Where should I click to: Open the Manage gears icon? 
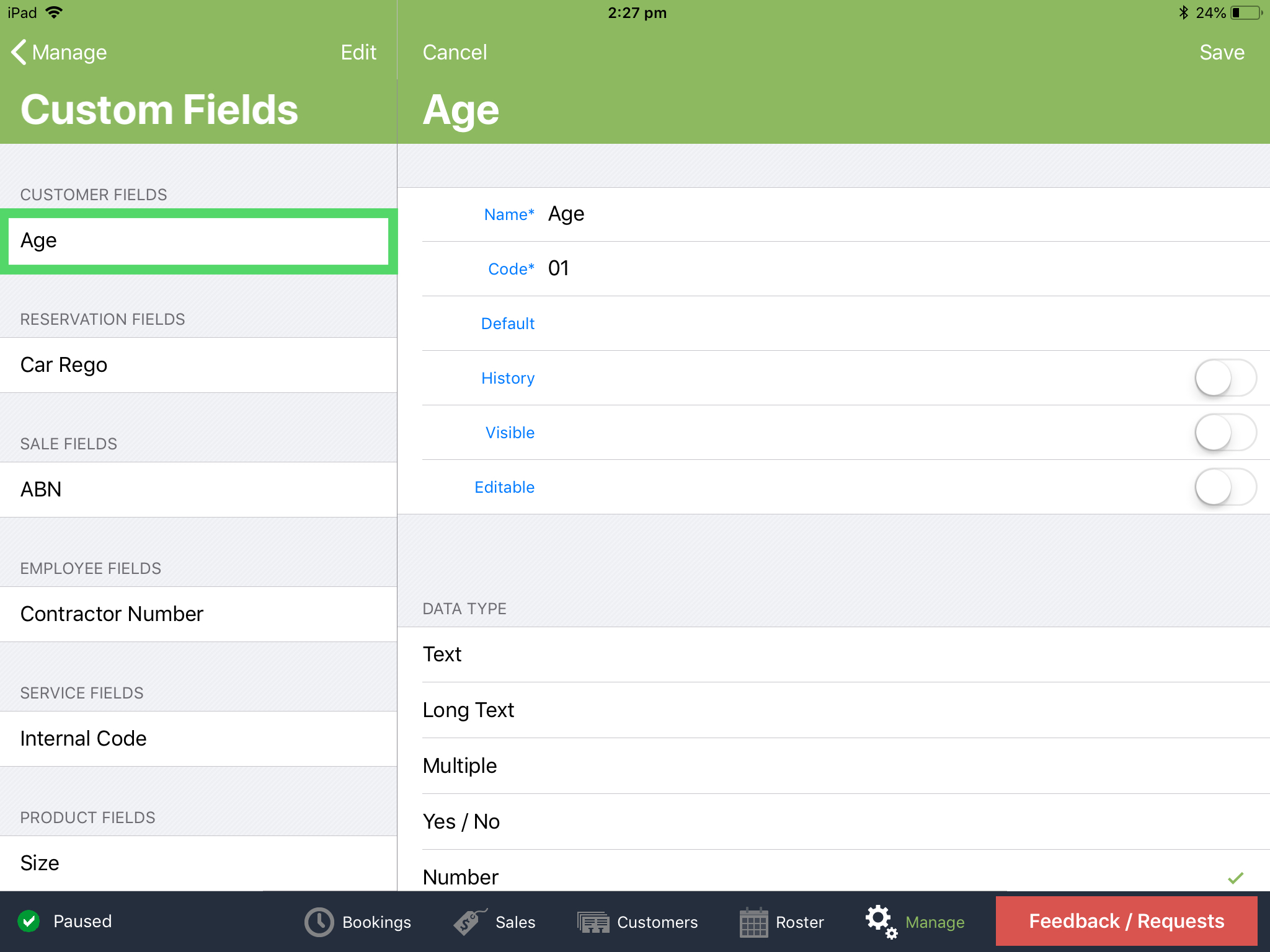881,922
